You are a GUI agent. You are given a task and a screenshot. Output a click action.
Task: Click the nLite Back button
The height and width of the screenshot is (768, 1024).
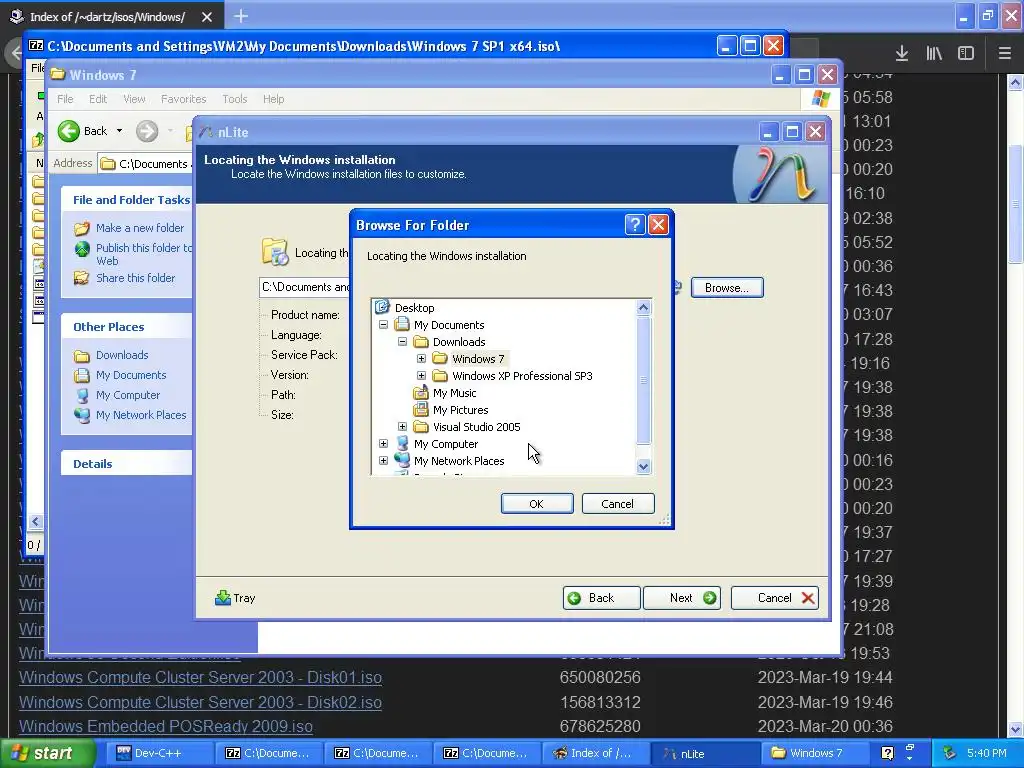(601, 598)
